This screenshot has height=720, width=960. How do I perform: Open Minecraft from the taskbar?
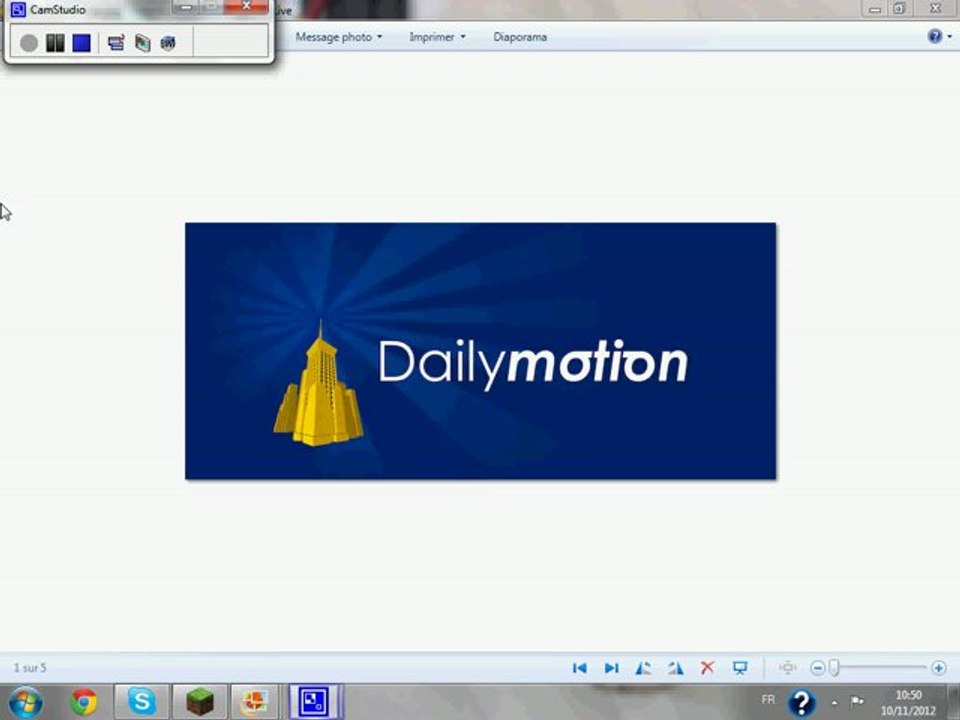coord(200,702)
